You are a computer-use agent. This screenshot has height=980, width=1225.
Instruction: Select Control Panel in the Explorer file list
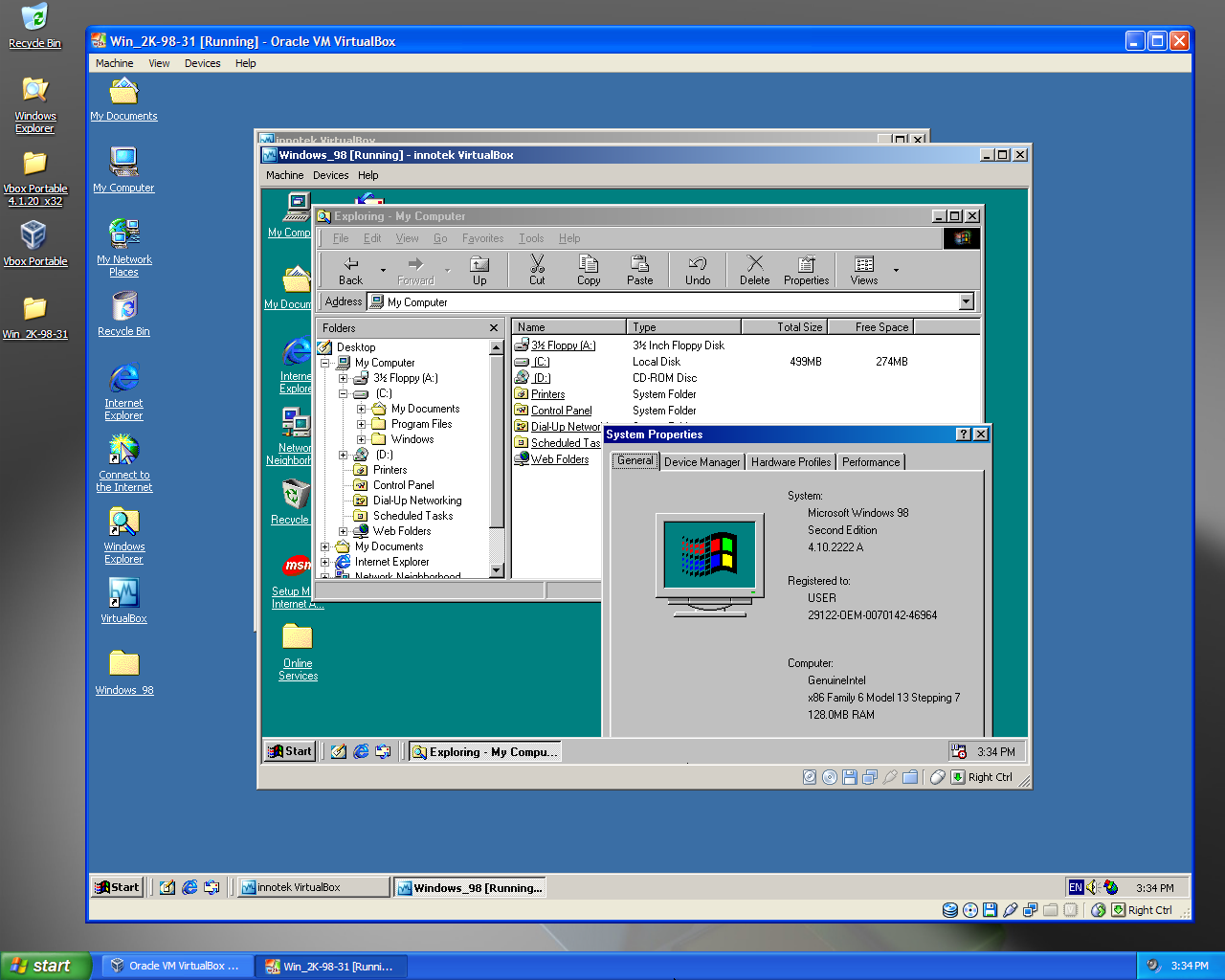(x=554, y=411)
